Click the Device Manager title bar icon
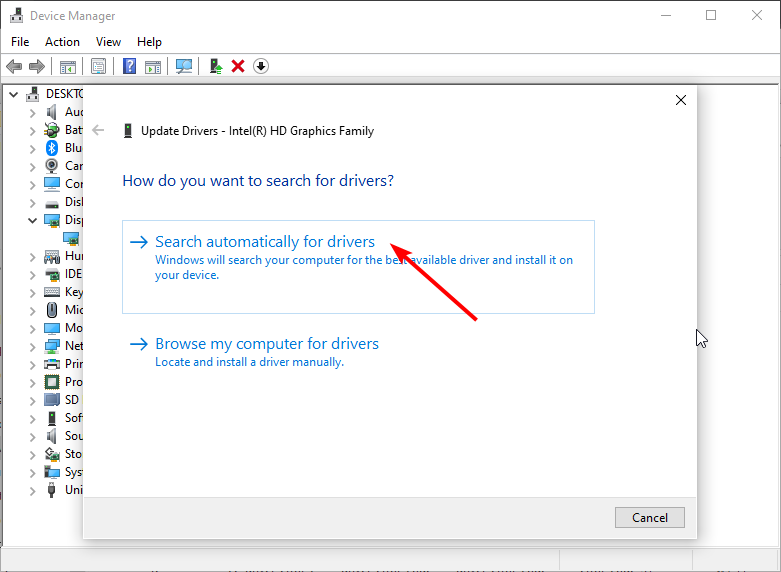The height and width of the screenshot is (572, 781). (17, 15)
